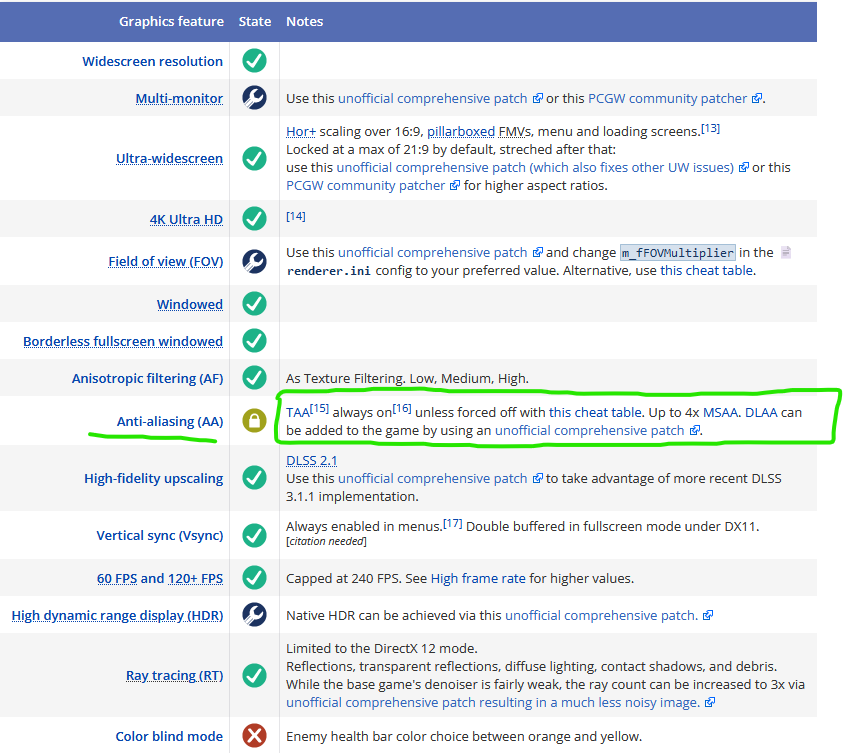
Task: Click the green checkmark for 4K Ultra HD
Action: pos(254,219)
